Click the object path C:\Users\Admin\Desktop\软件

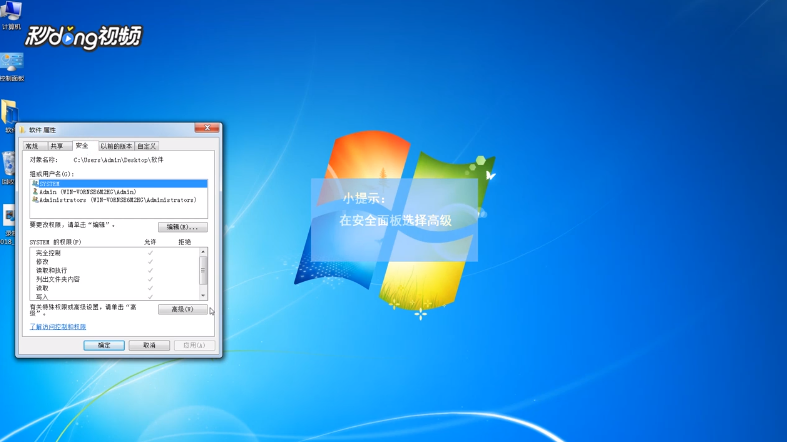click(x=118, y=160)
